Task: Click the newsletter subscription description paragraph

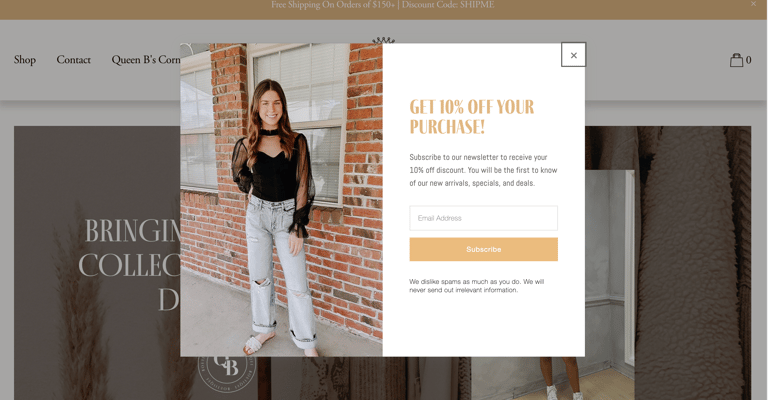Action: point(483,170)
